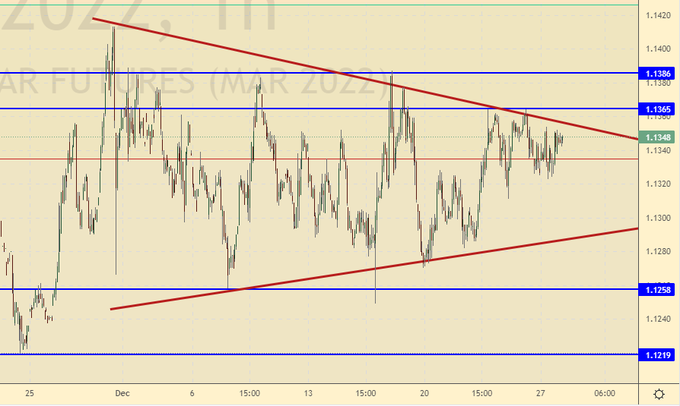Click 1.1420 on the price scale
680x406 pixels.
click(658, 15)
